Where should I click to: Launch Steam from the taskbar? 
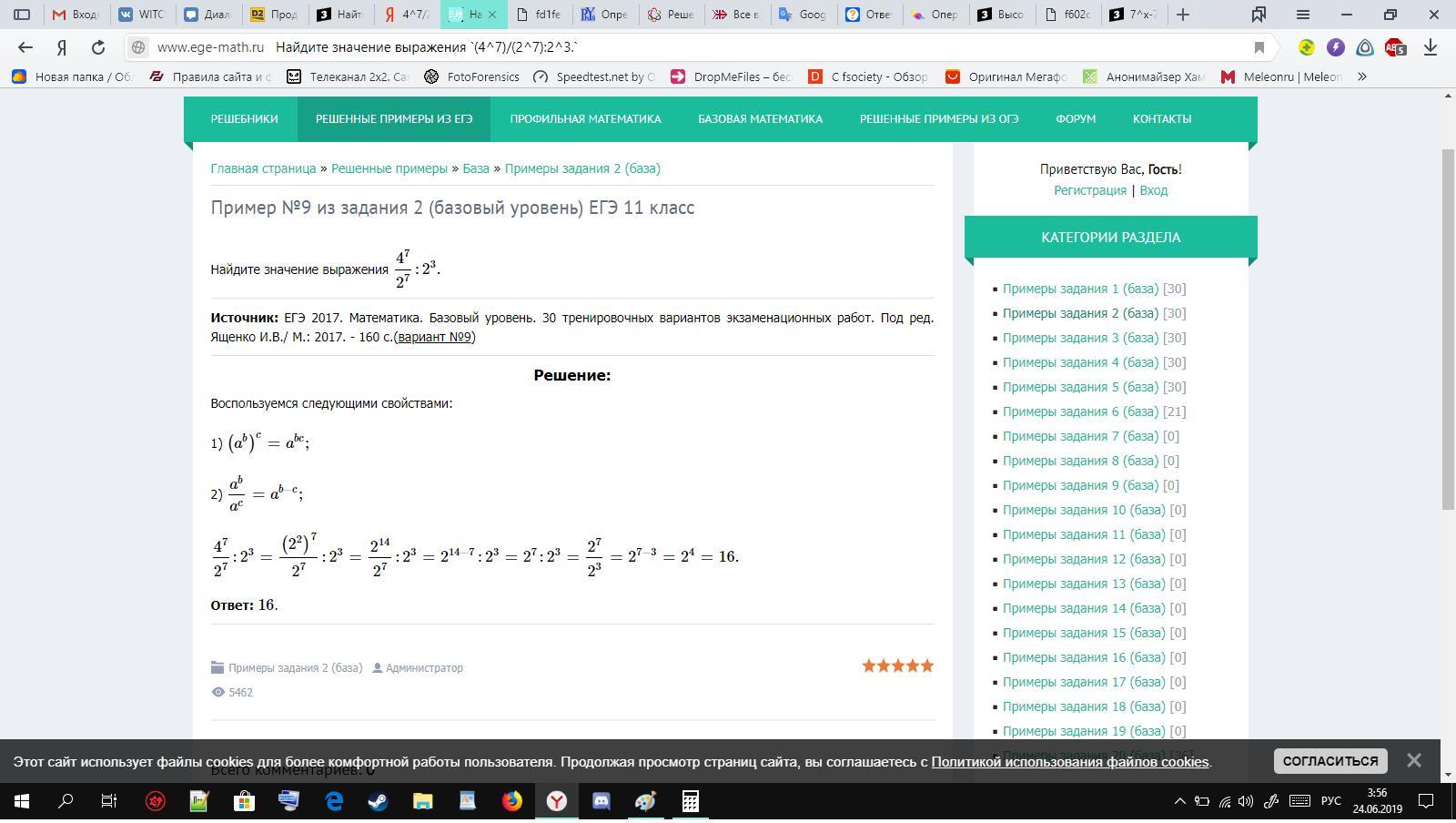coord(378,801)
